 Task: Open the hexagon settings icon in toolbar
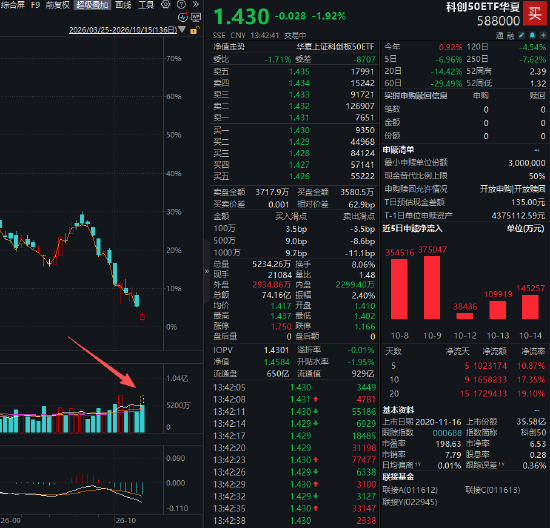pos(166,5)
